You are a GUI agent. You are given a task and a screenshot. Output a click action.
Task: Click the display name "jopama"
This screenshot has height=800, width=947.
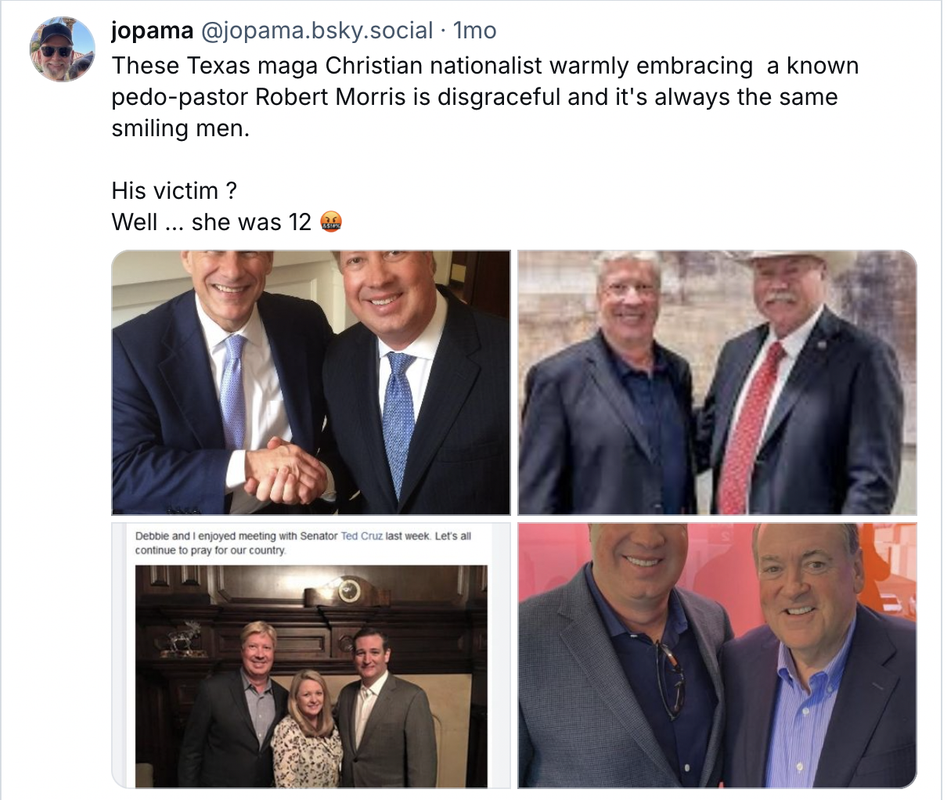point(152,30)
